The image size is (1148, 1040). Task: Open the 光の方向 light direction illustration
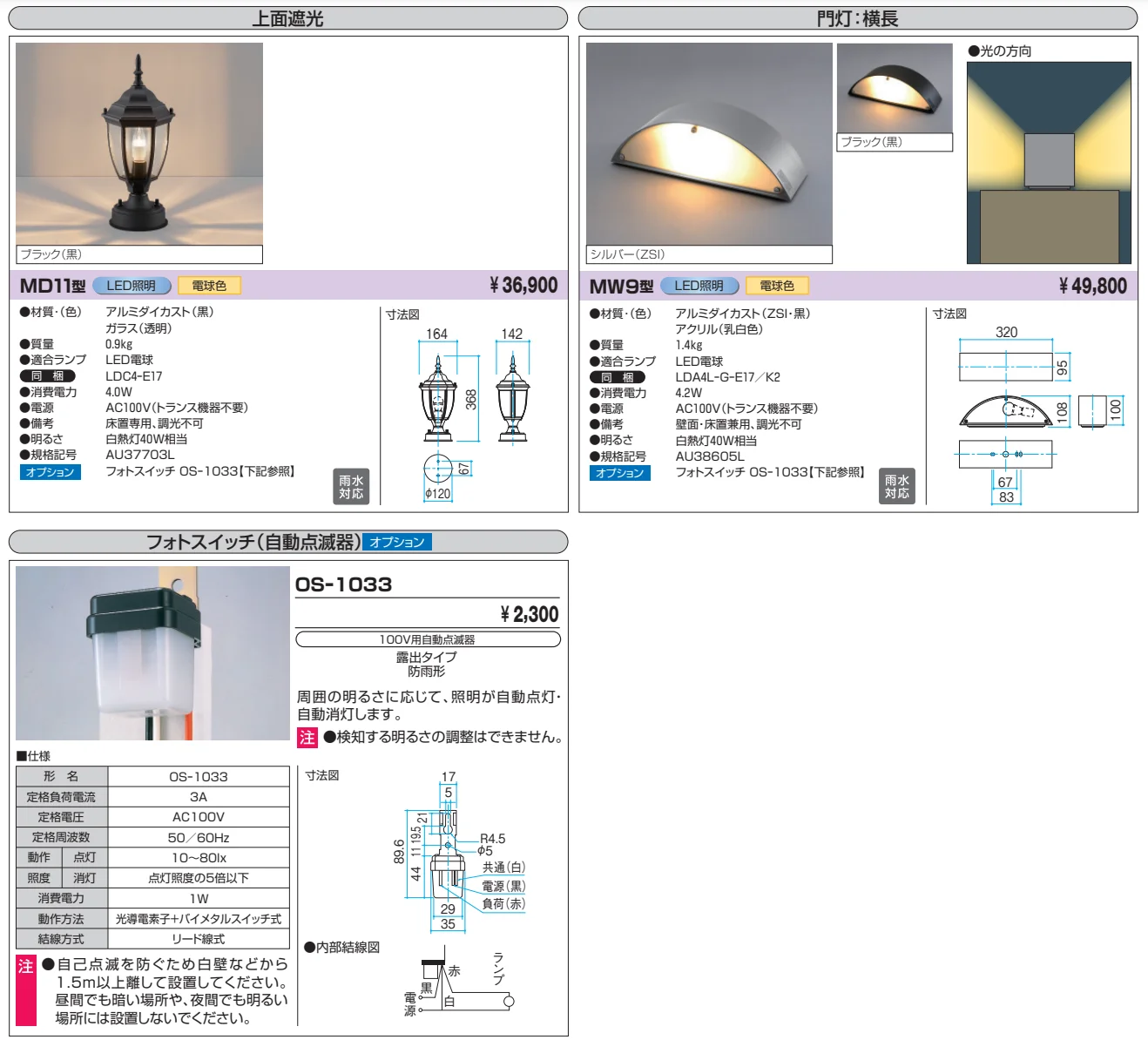point(1049,163)
